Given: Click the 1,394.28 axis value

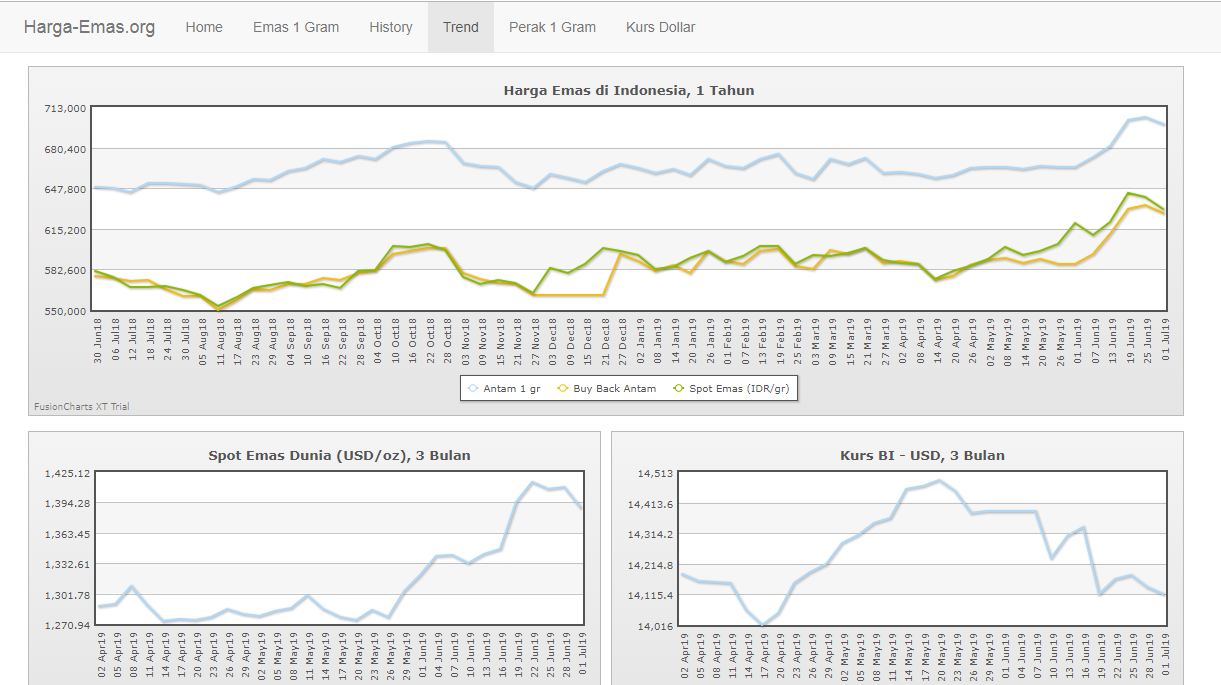Looking at the screenshot, I should (67, 503).
